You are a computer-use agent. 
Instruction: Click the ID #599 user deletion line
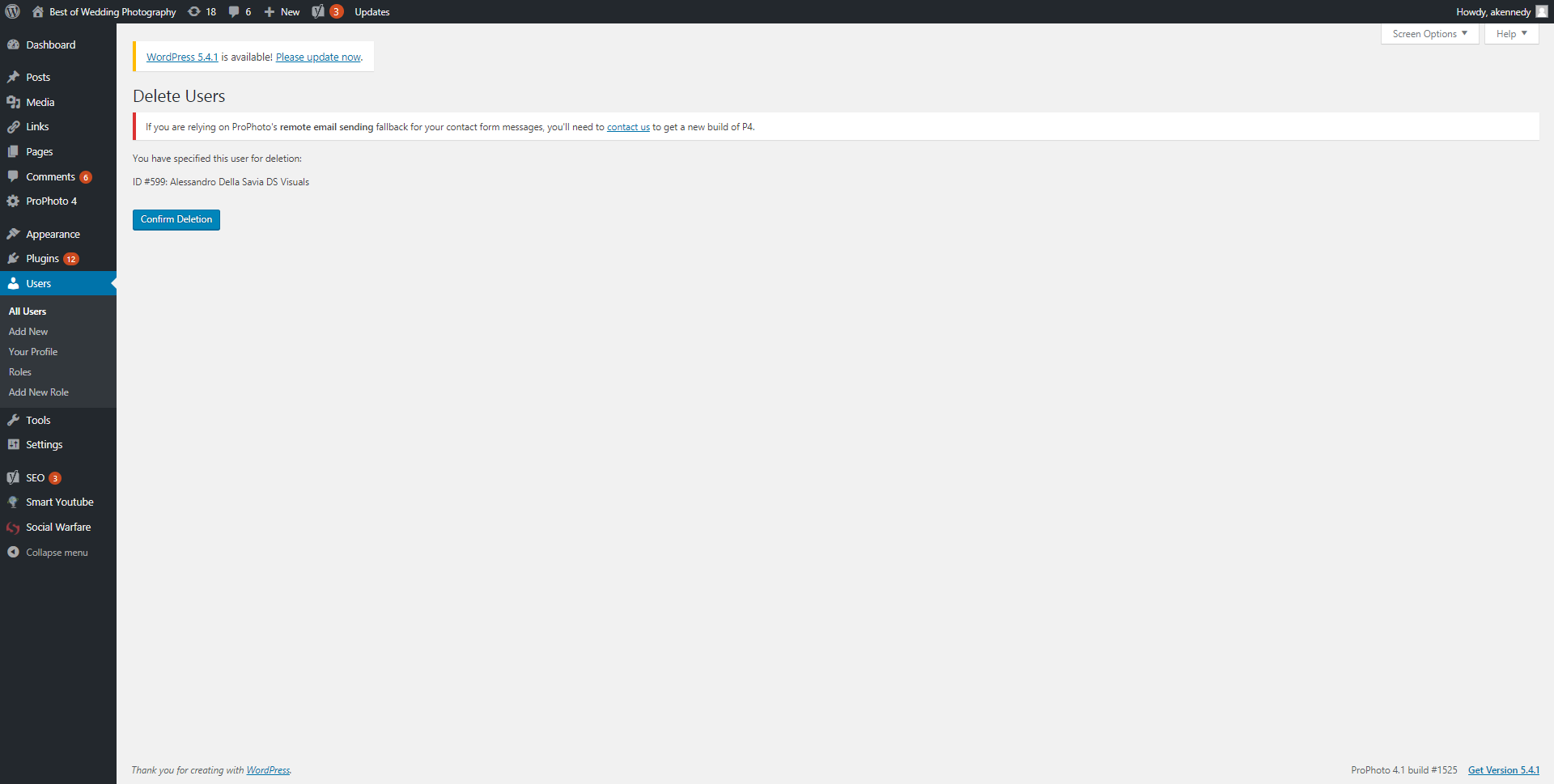point(221,182)
